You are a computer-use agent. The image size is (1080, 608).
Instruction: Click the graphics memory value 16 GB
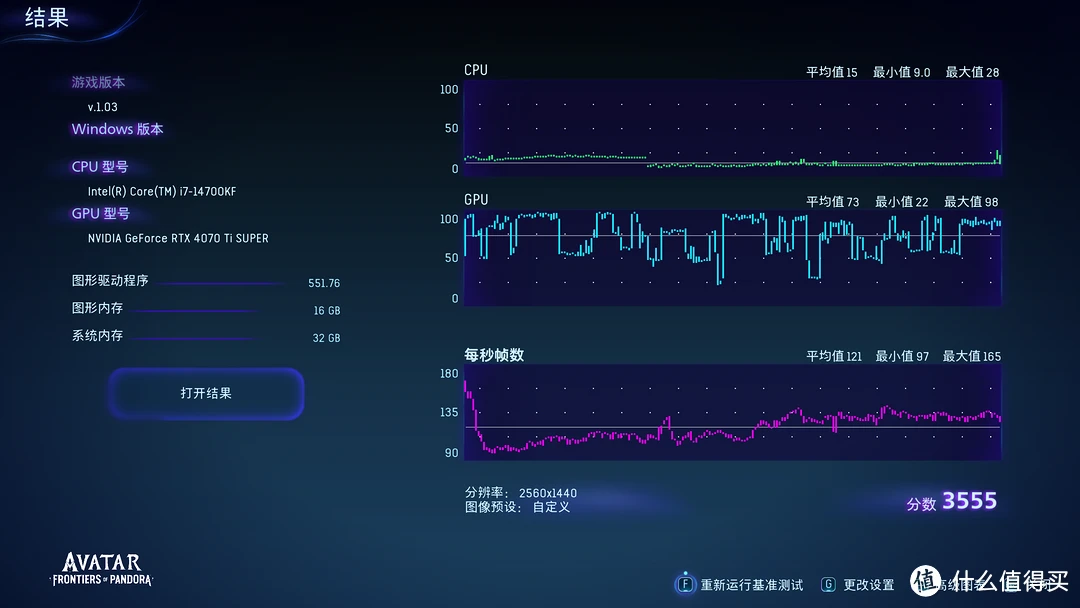coord(326,311)
